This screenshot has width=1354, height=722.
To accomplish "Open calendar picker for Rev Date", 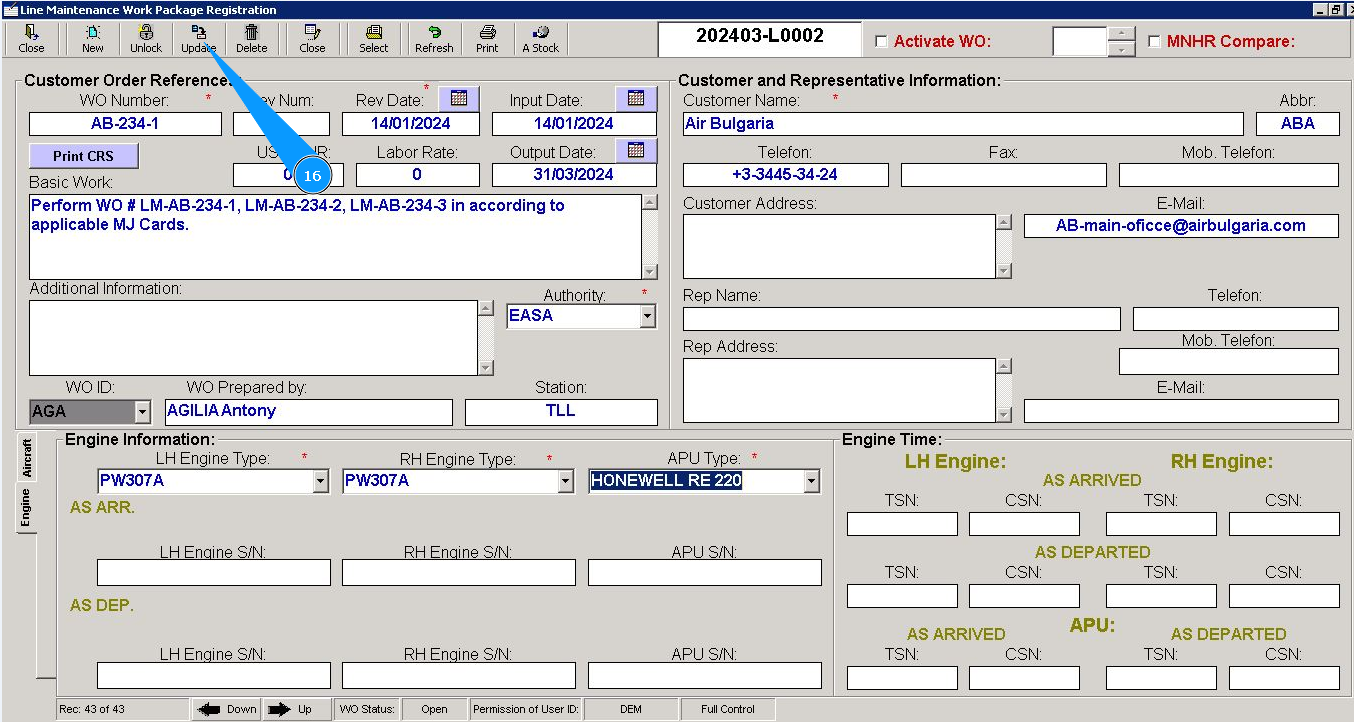I will tap(459, 98).
